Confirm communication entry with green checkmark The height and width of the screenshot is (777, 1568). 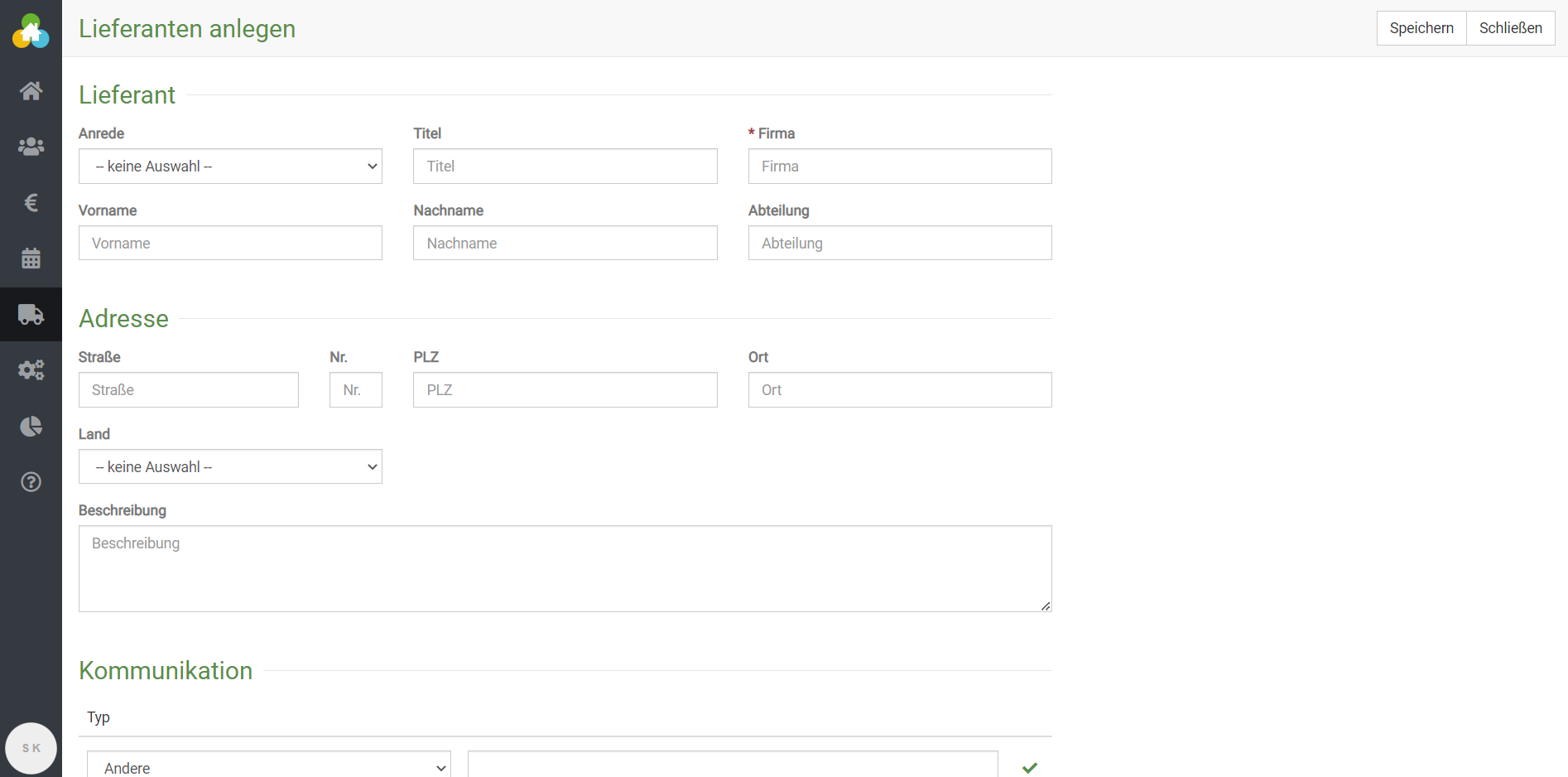1029,768
